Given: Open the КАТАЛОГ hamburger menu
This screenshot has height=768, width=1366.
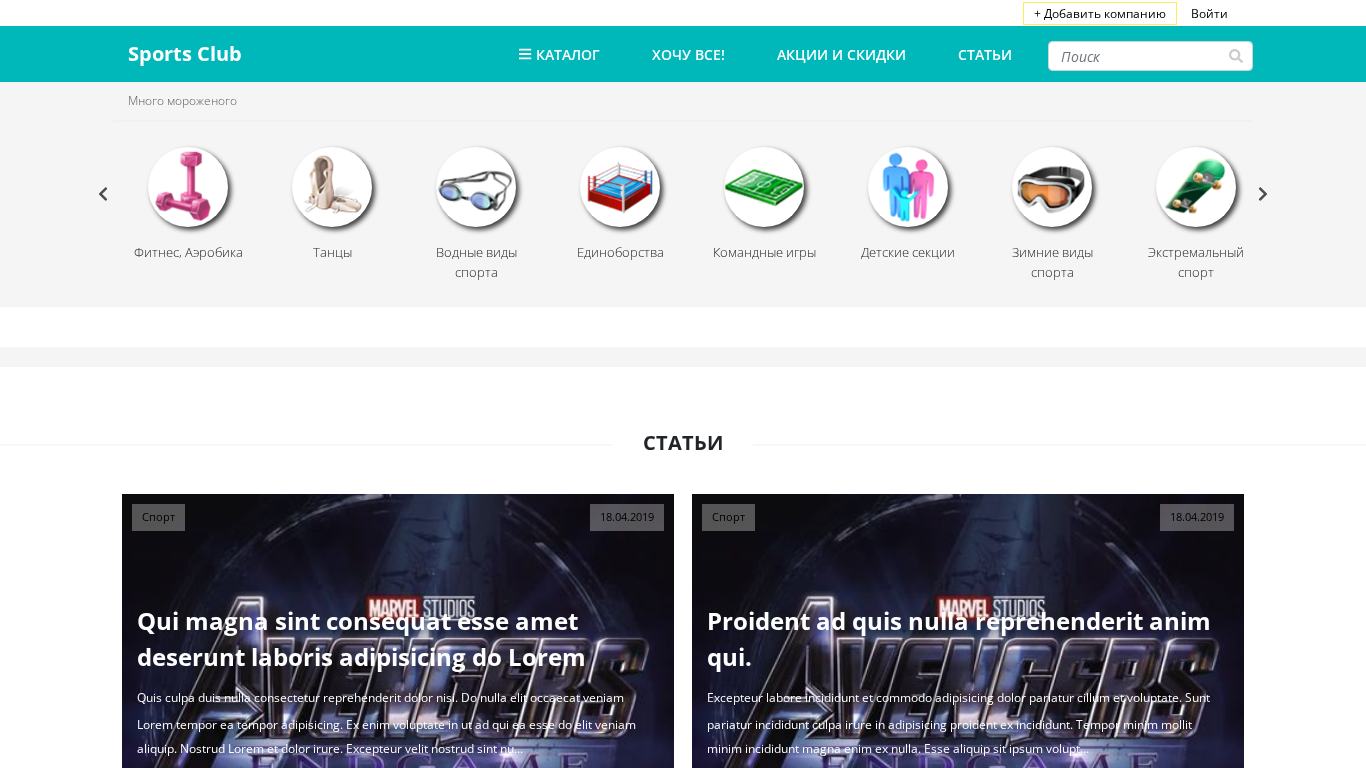Looking at the screenshot, I should [x=559, y=55].
